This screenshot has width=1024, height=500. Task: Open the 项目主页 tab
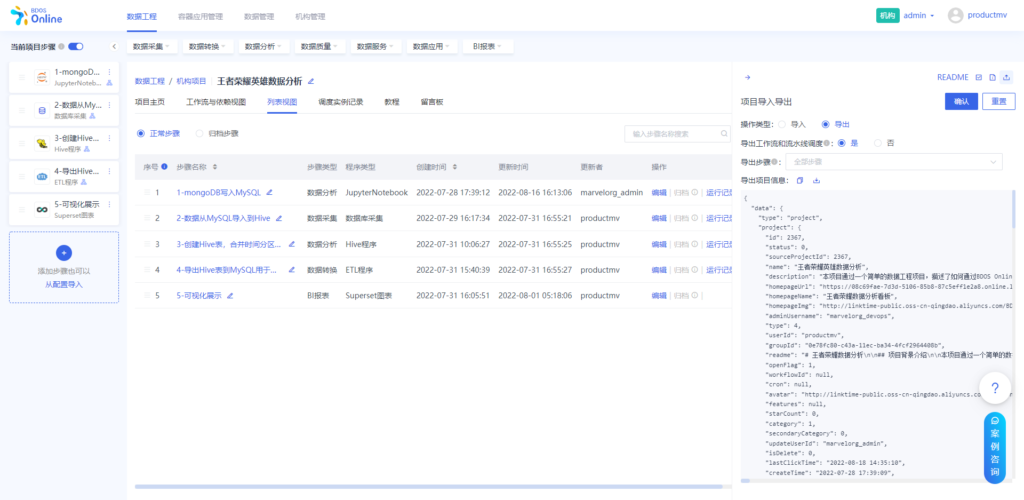point(150,102)
